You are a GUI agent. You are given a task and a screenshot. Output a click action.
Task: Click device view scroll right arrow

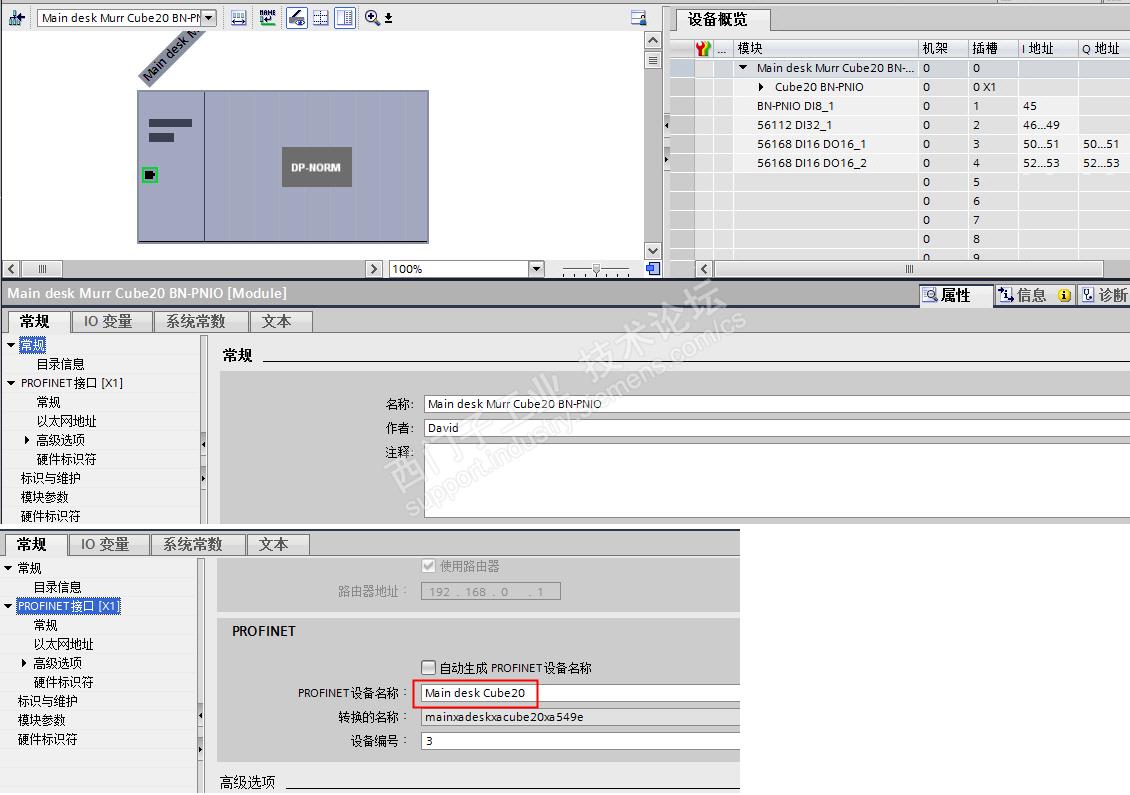click(x=373, y=269)
